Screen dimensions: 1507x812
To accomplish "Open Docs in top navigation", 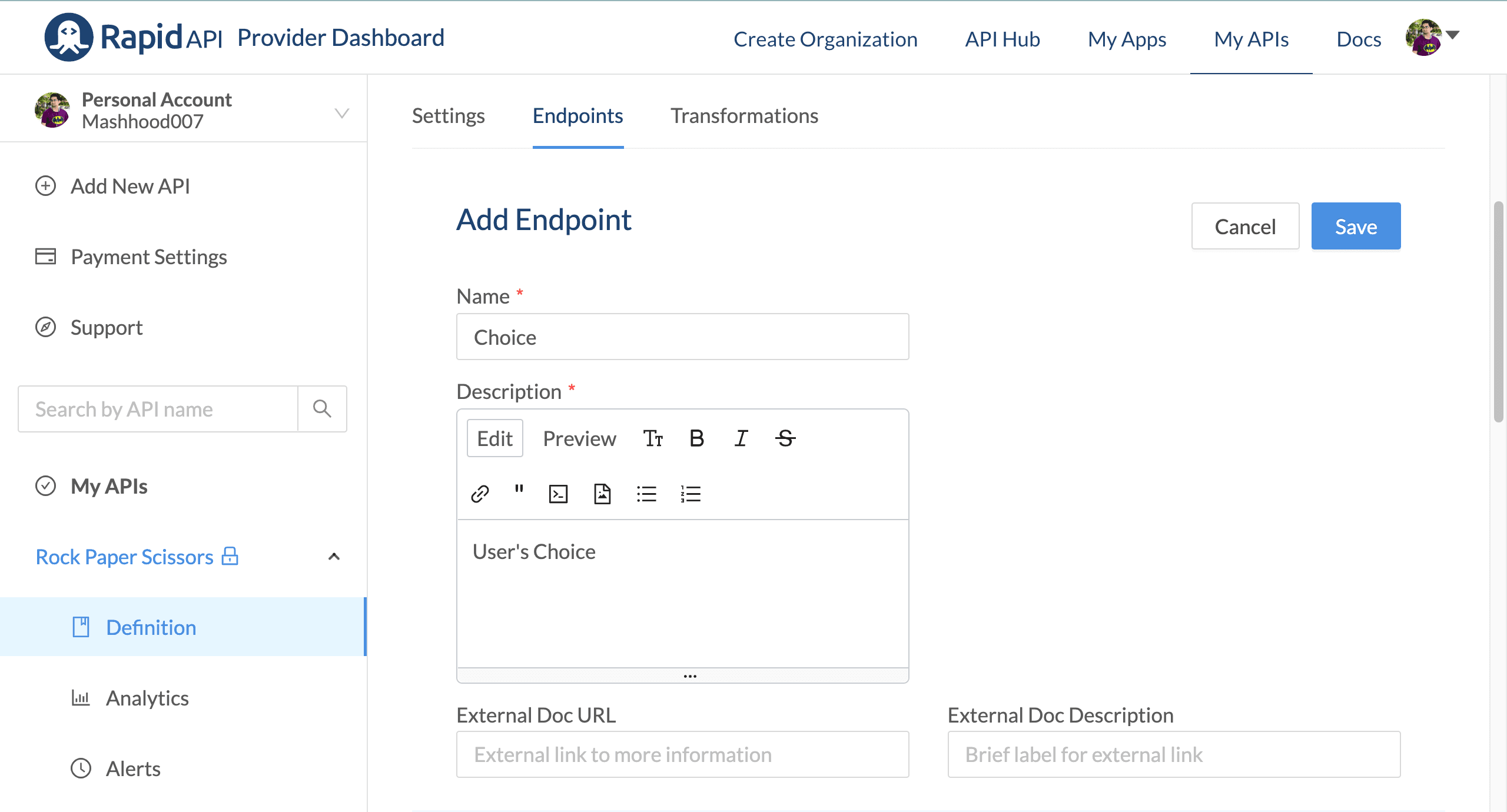I will [1359, 39].
